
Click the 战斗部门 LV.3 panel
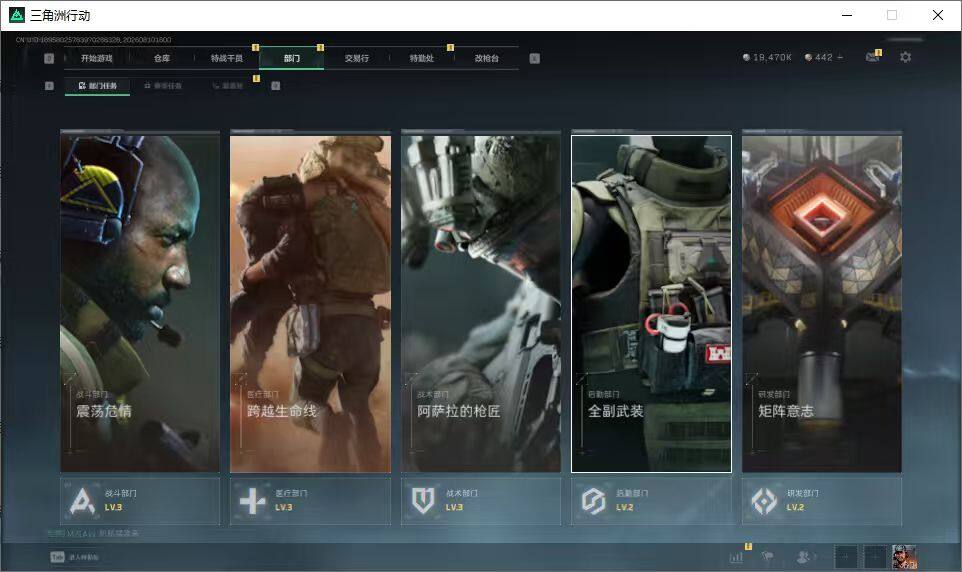pyautogui.click(x=140, y=501)
